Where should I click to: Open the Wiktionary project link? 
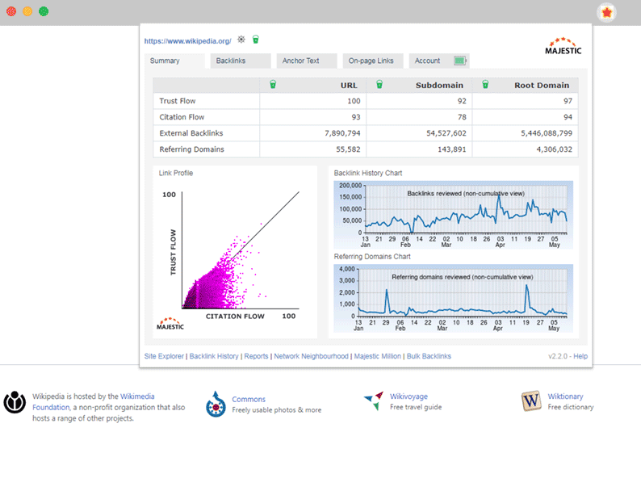[x=565, y=396]
